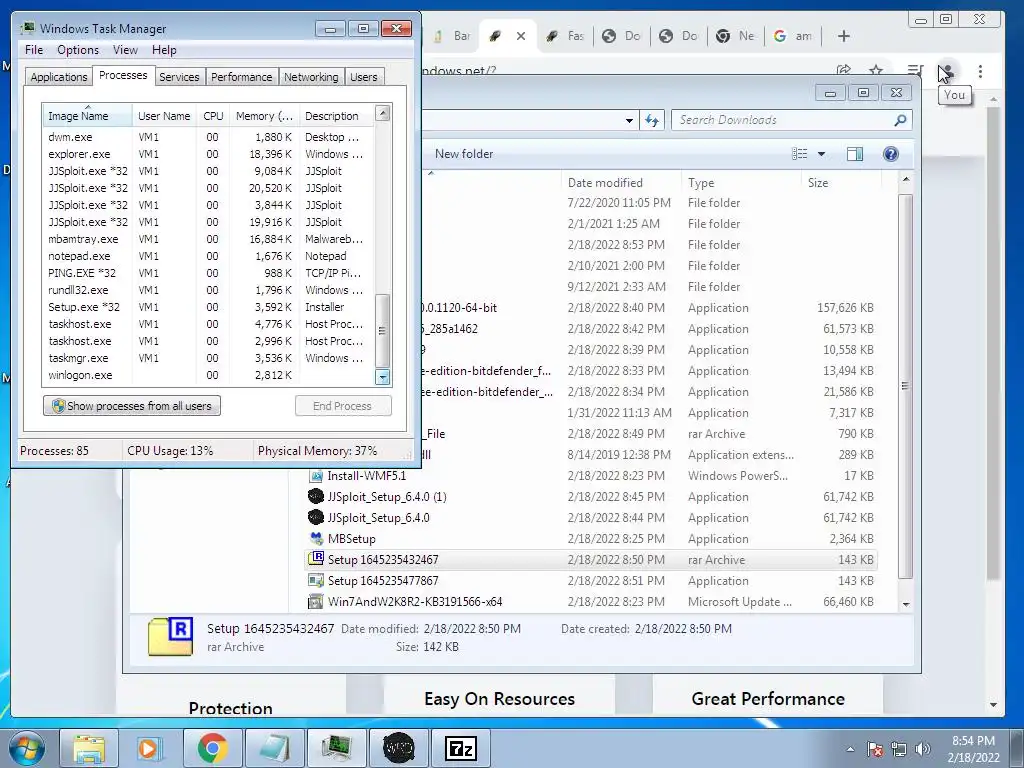Close the active Chrome tab
Image resolution: width=1024 pixels, height=768 pixels.
tap(520, 36)
